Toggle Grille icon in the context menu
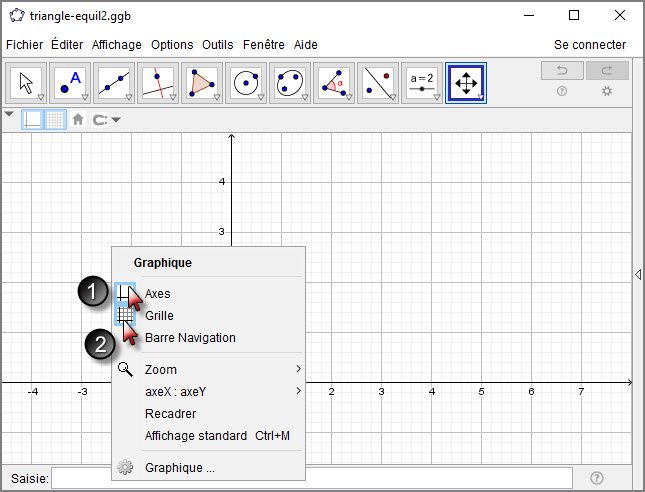 click(x=125, y=315)
